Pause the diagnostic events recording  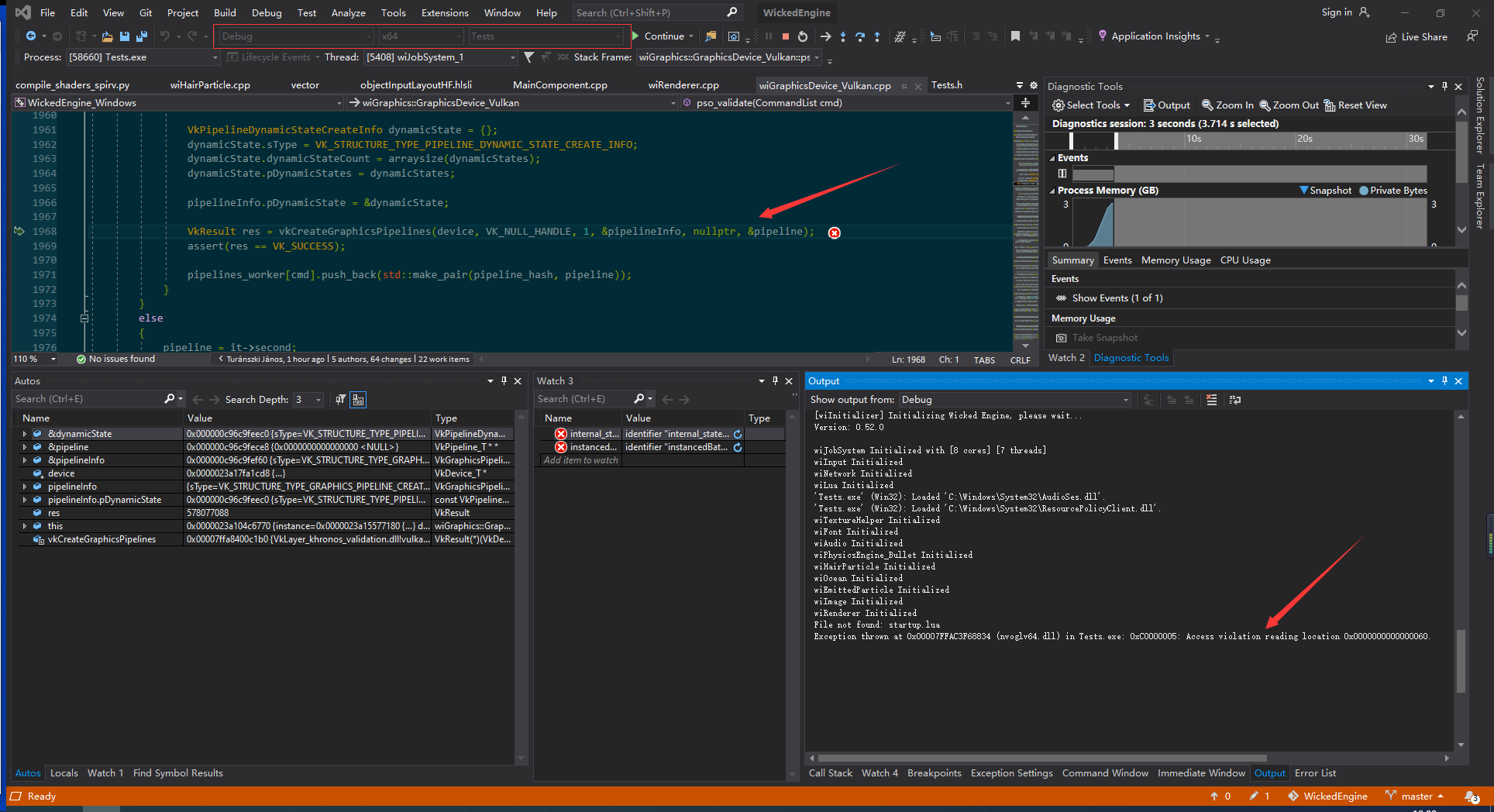[1062, 174]
